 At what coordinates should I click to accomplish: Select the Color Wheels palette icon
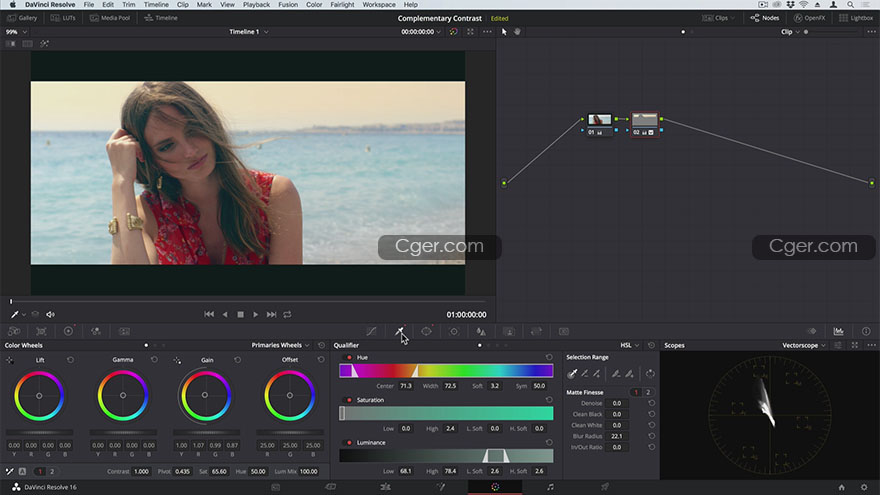coord(68,331)
